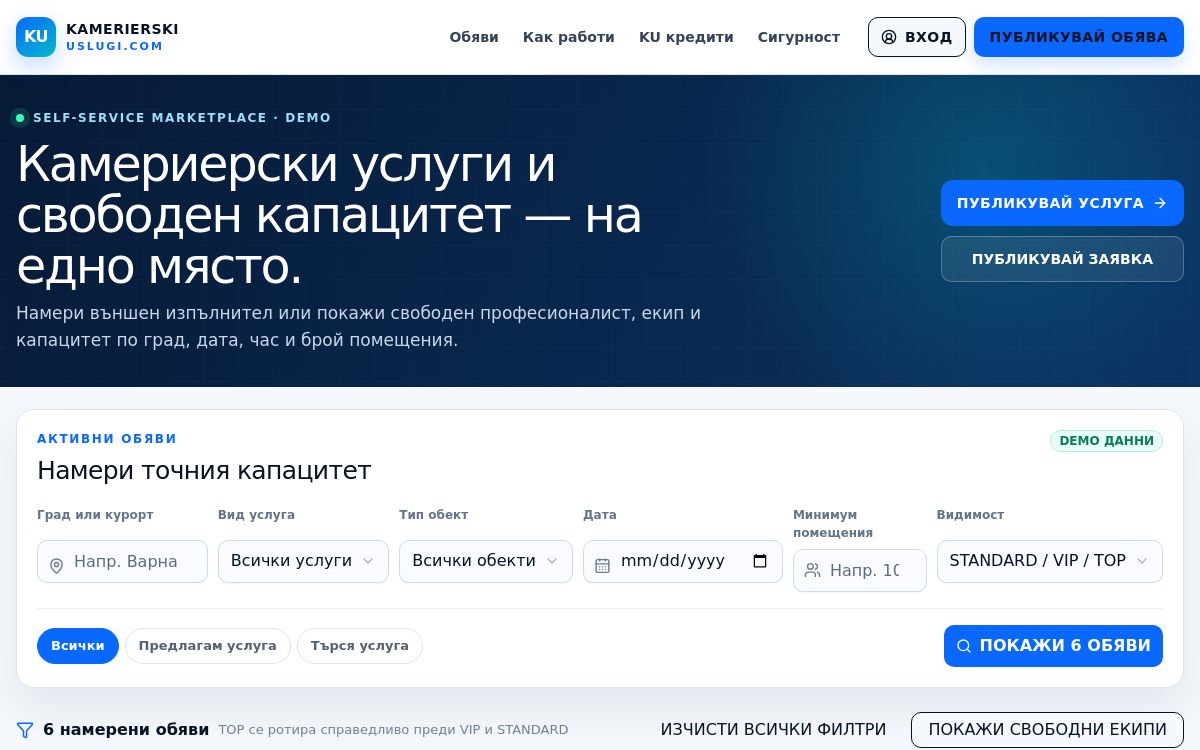
Task: Select the Търся услуга filter chip
Action: 360,646
